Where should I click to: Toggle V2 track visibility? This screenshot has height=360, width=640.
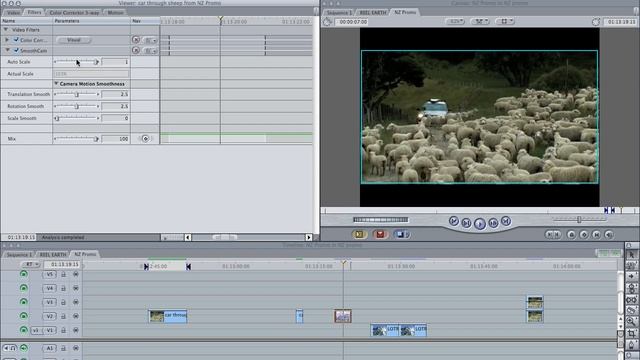point(24,316)
